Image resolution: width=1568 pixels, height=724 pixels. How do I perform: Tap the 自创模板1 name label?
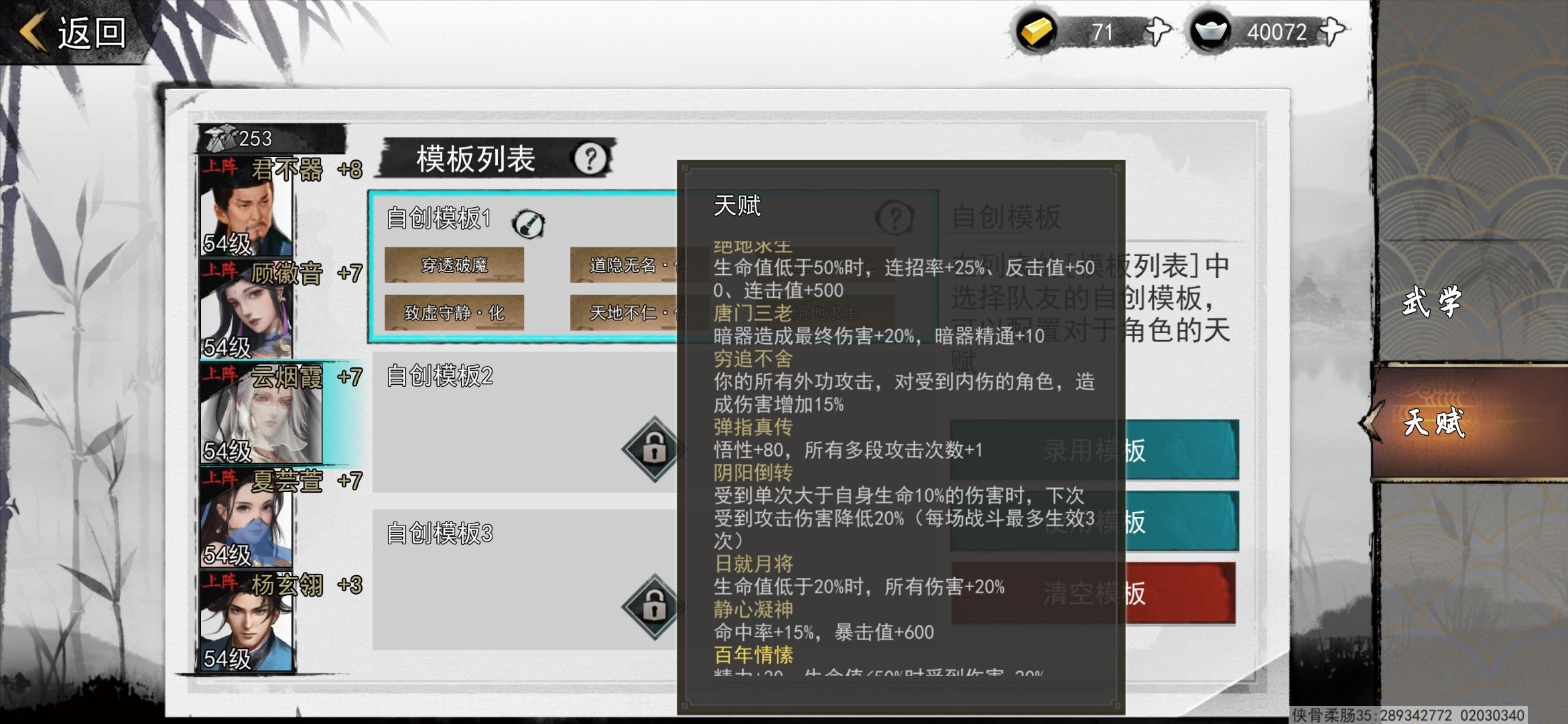pyautogui.click(x=440, y=219)
